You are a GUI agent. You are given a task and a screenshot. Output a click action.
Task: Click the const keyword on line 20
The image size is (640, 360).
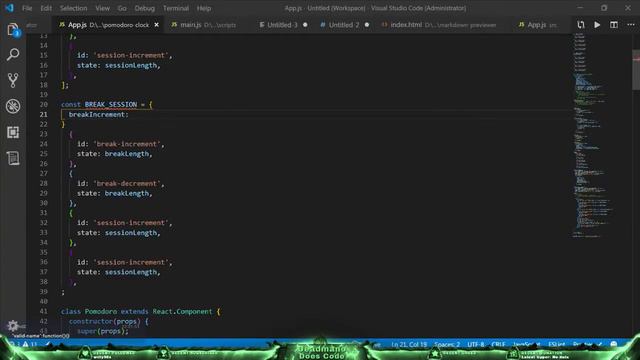(71, 104)
